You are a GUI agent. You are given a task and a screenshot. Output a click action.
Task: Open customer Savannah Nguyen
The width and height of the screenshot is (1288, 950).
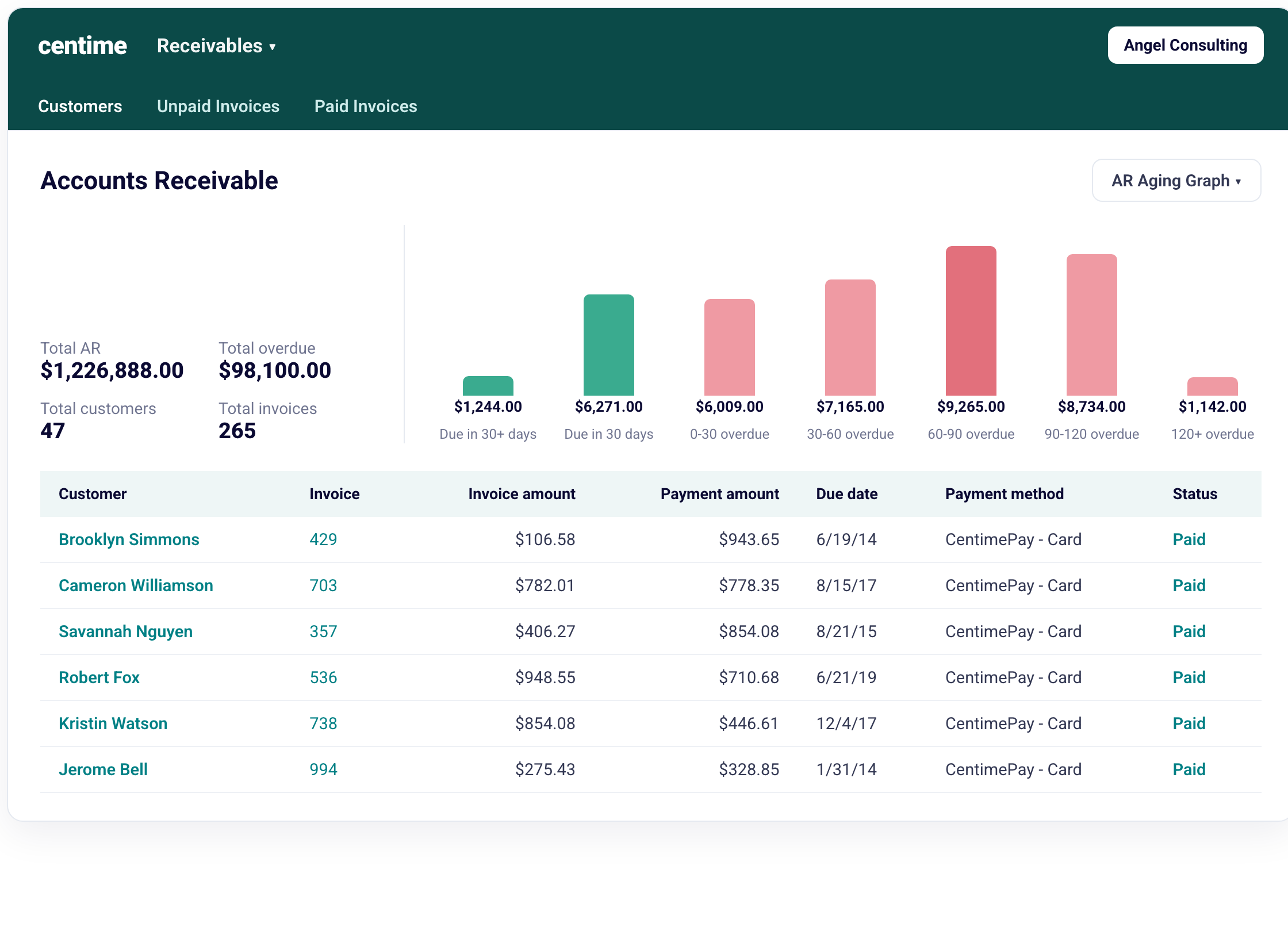pos(125,631)
